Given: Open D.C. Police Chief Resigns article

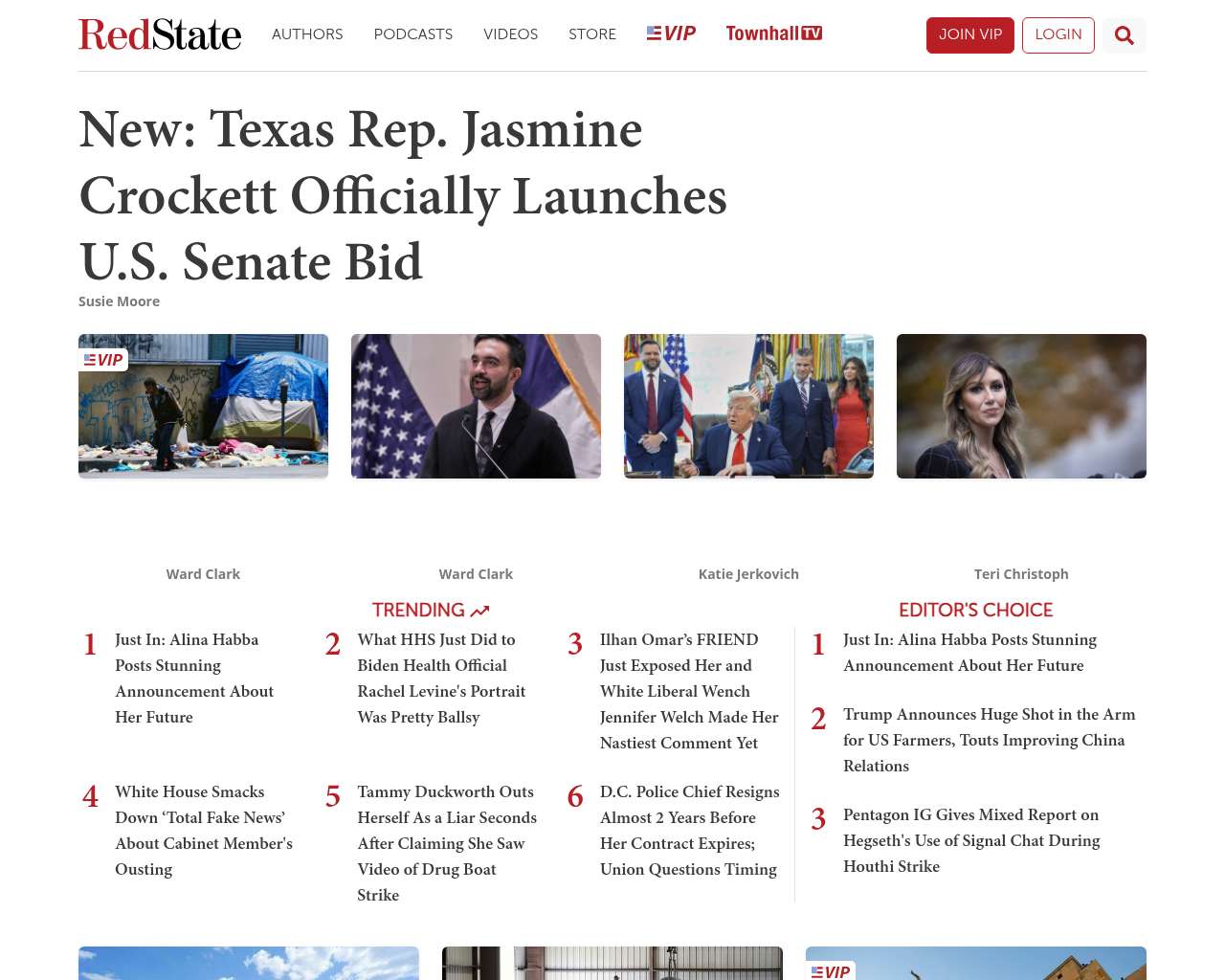Looking at the screenshot, I should coord(689,830).
